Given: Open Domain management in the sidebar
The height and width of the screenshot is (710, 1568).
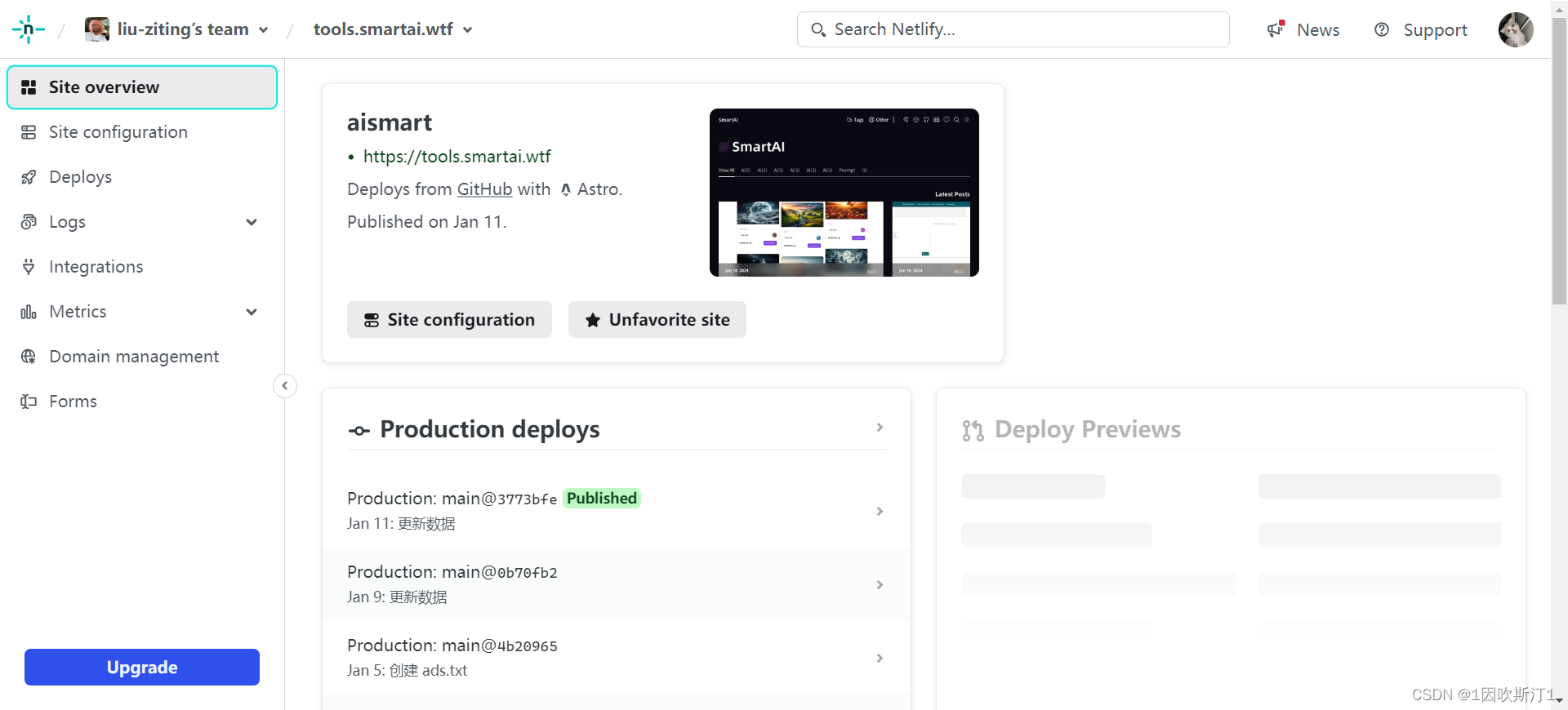Looking at the screenshot, I should tap(142, 357).
